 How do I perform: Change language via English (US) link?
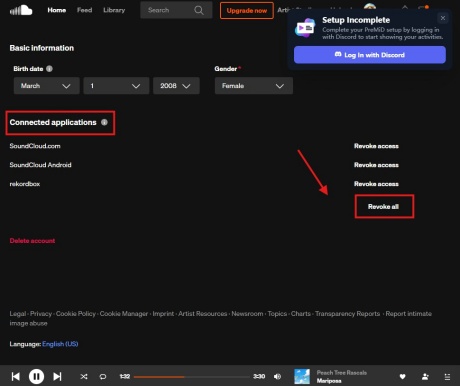click(x=60, y=344)
